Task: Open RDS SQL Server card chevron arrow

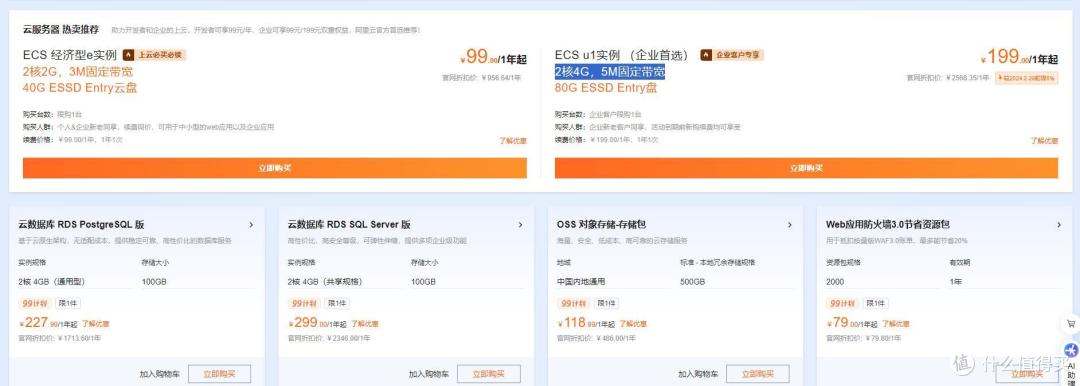Action: (x=520, y=225)
